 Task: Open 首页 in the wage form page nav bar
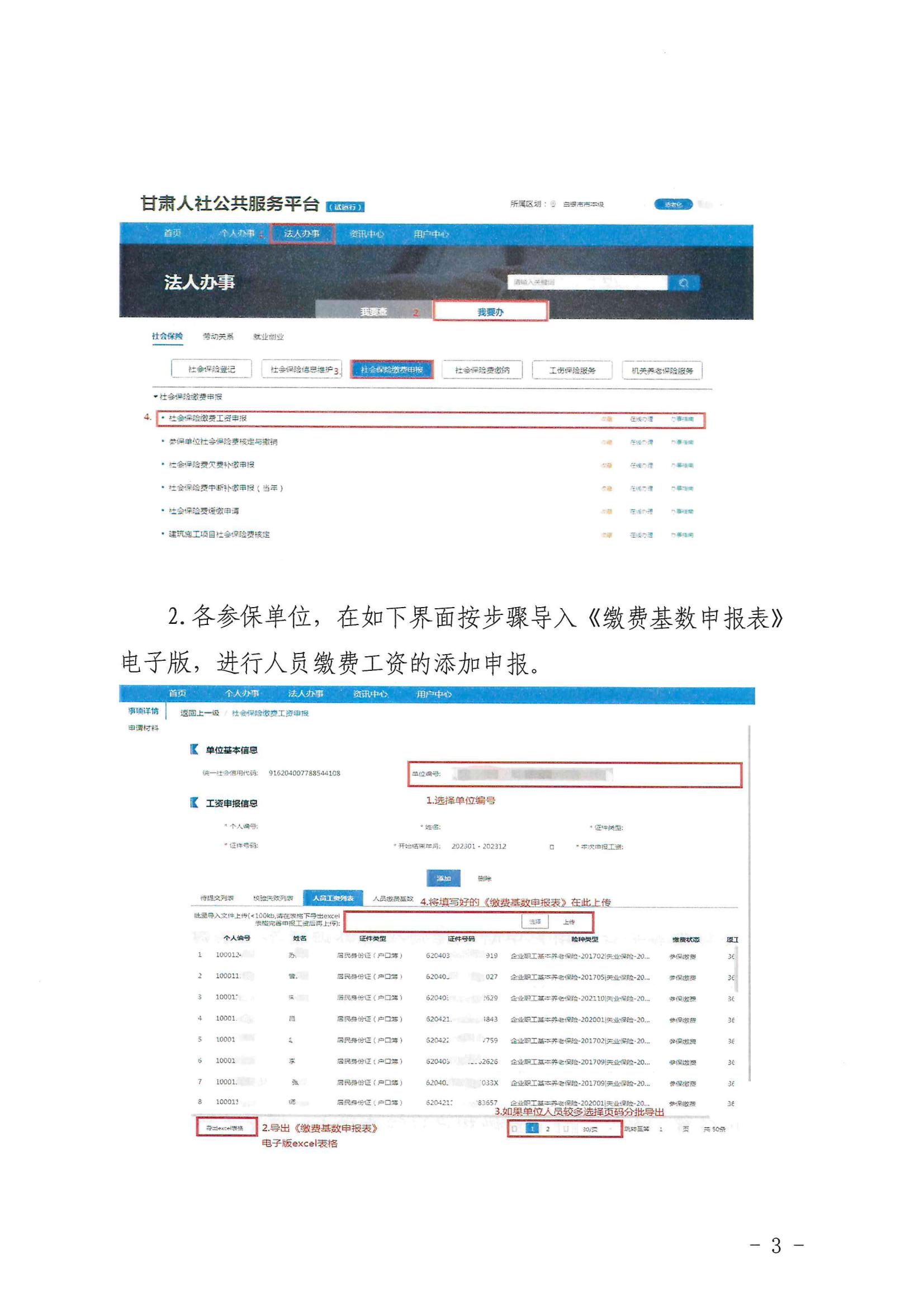point(177,693)
